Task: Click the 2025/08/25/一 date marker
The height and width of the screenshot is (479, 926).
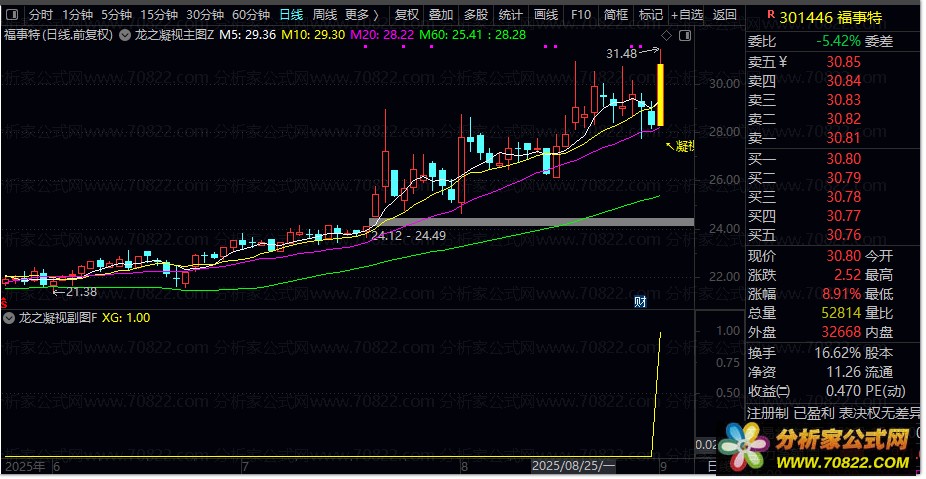Action: (x=574, y=467)
